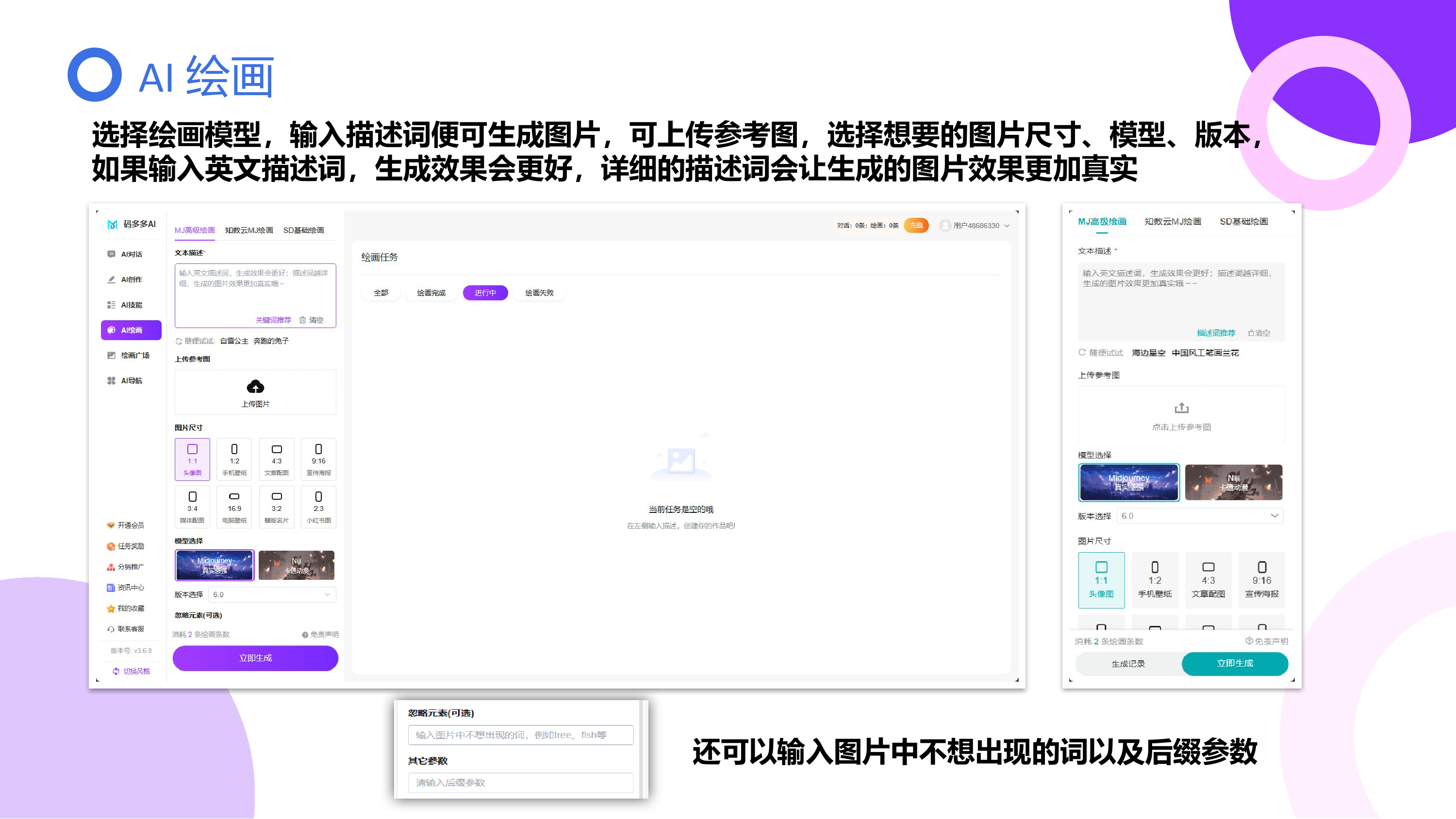The image size is (1456, 819).
Task: Click the AI对话 chat icon in sidebar
Action: point(111,254)
